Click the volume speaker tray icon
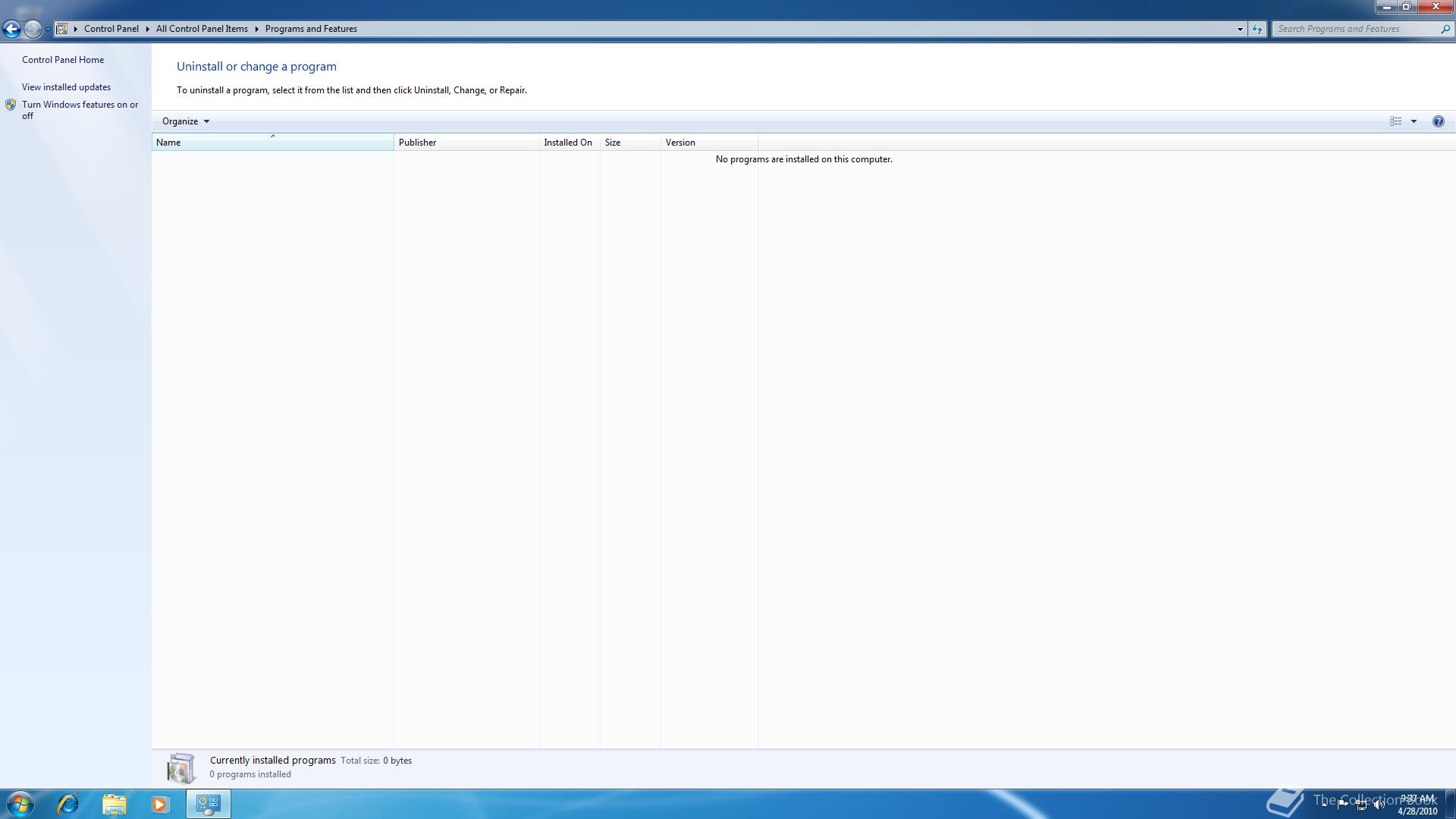 point(1379,805)
